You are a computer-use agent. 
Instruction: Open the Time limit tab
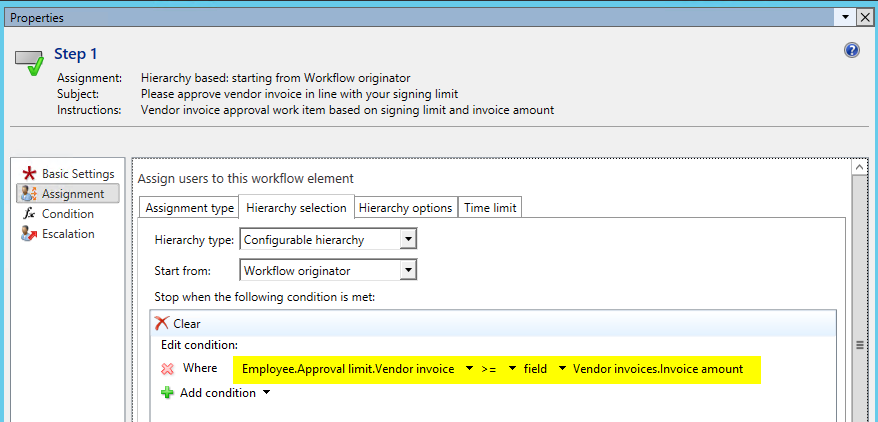490,207
